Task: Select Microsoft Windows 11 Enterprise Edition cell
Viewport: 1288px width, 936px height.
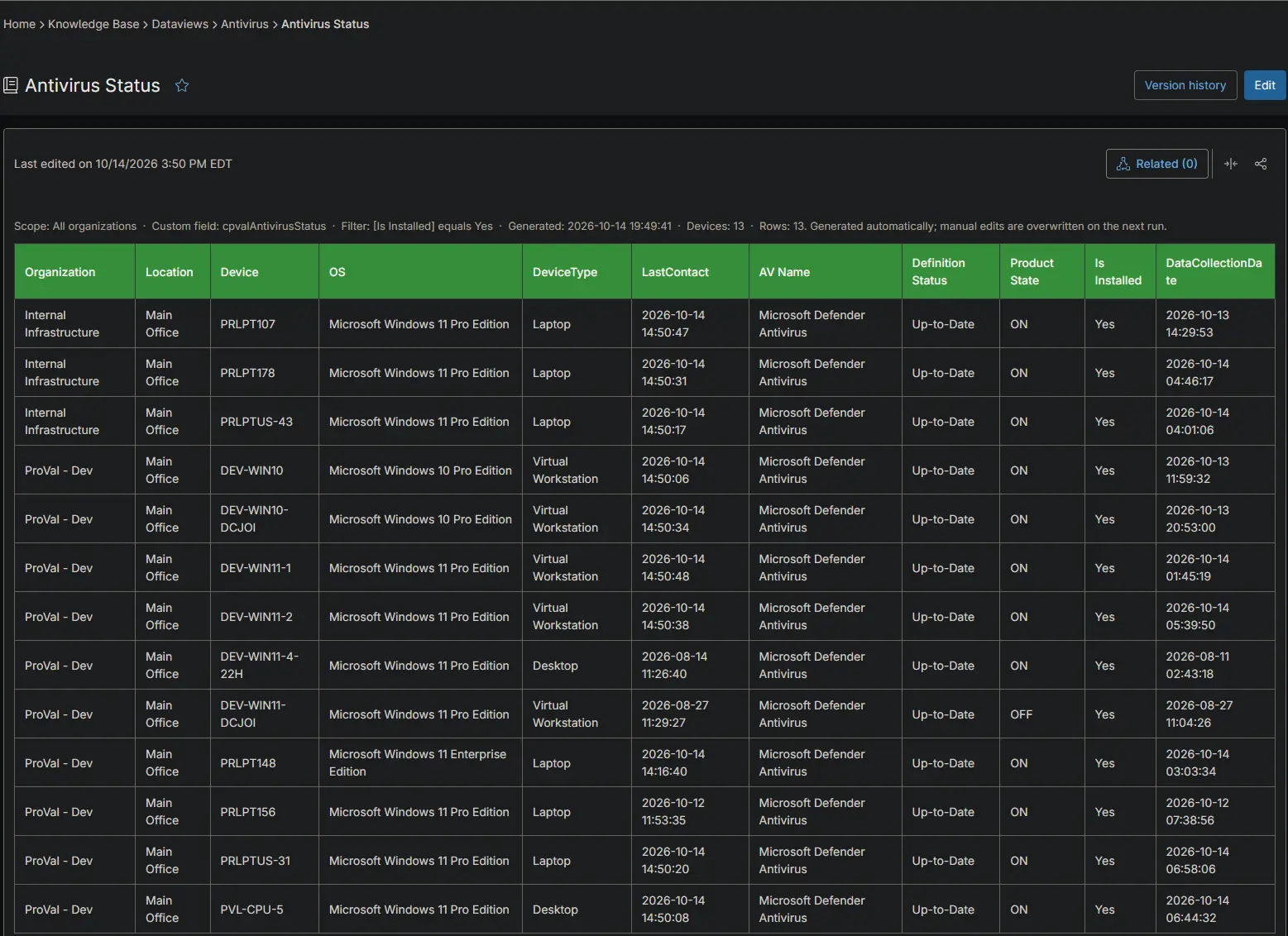Action: point(421,762)
